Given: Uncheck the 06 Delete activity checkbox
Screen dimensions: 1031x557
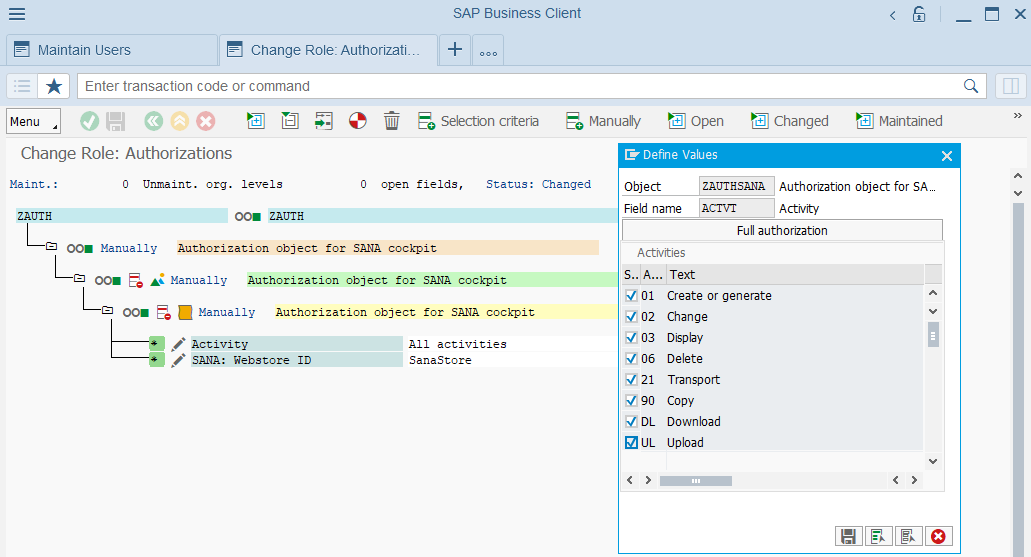Looking at the screenshot, I should (x=631, y=359).
